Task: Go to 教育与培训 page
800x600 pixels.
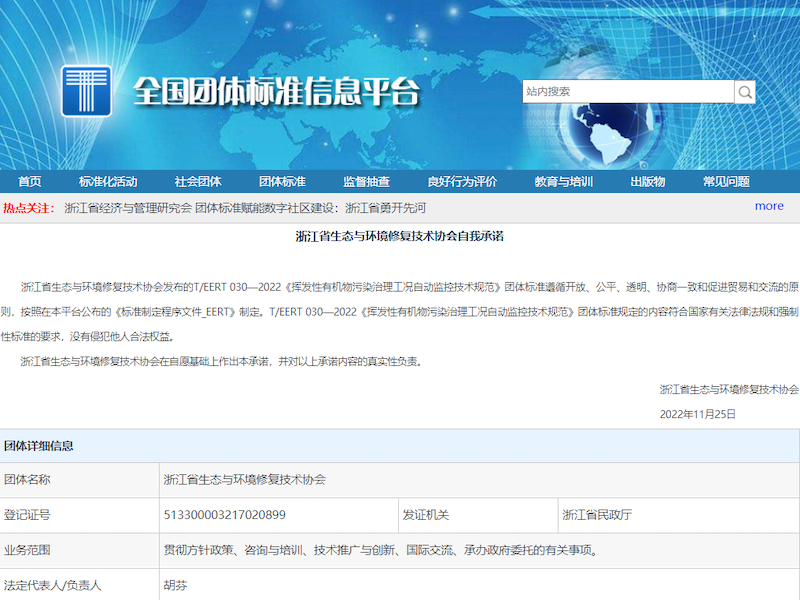Action: (x=564, y=182)
